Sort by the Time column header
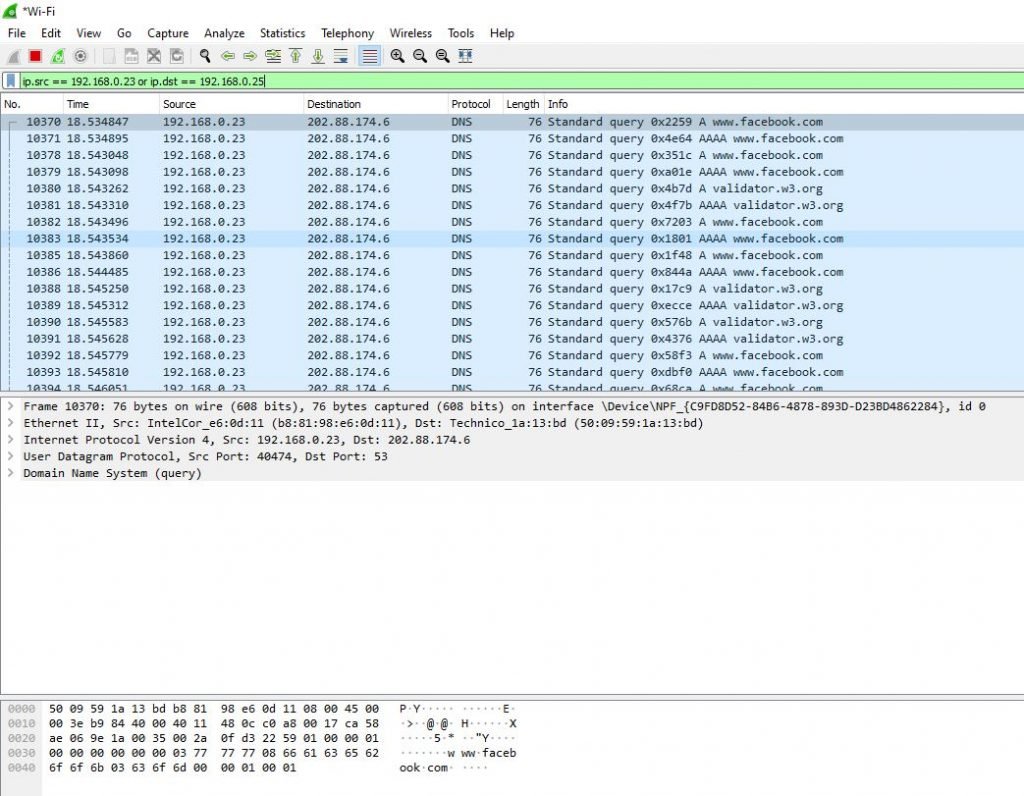This screenshot has height=796, width=1024. coord(111,104)
